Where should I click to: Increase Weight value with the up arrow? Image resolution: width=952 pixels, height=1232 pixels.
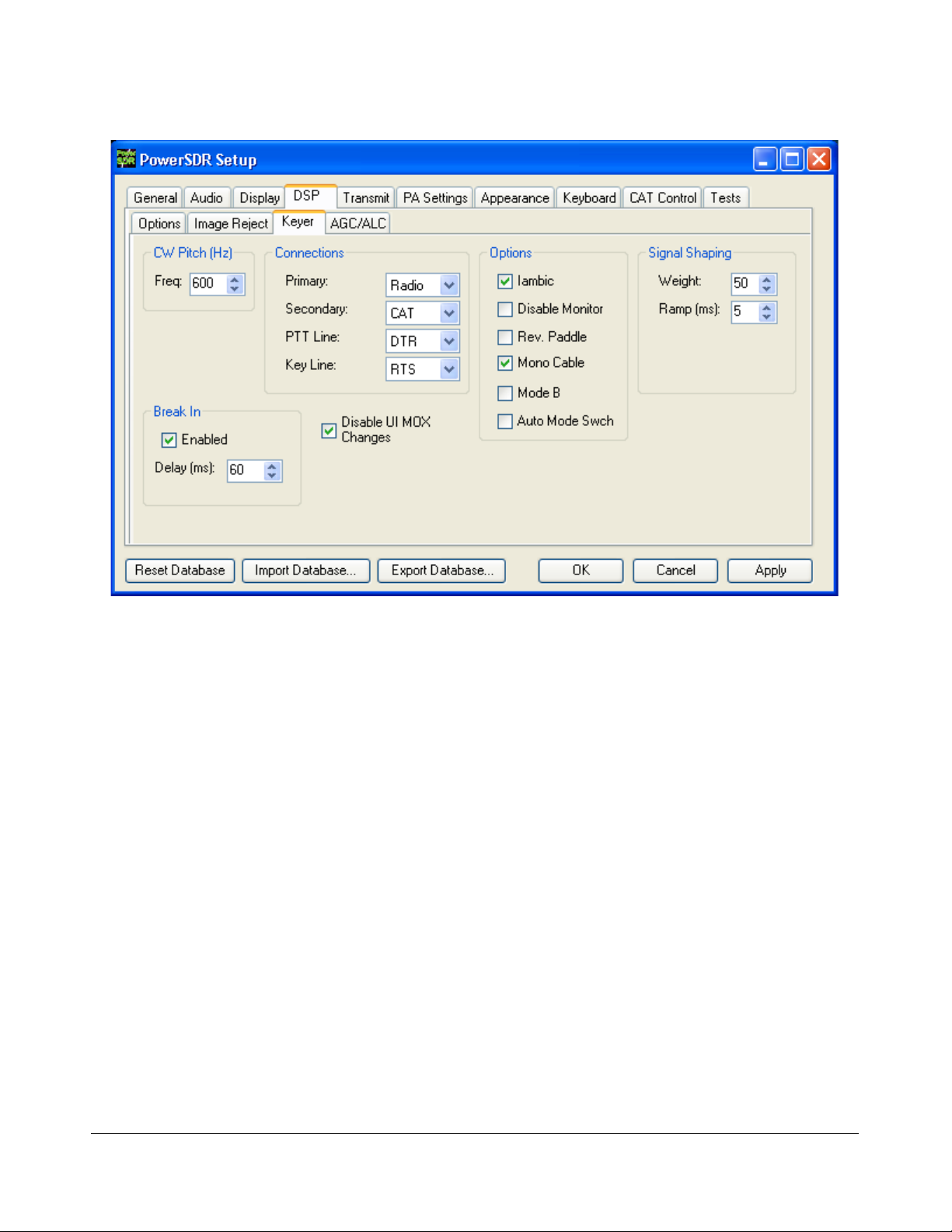tap(767, 280)
